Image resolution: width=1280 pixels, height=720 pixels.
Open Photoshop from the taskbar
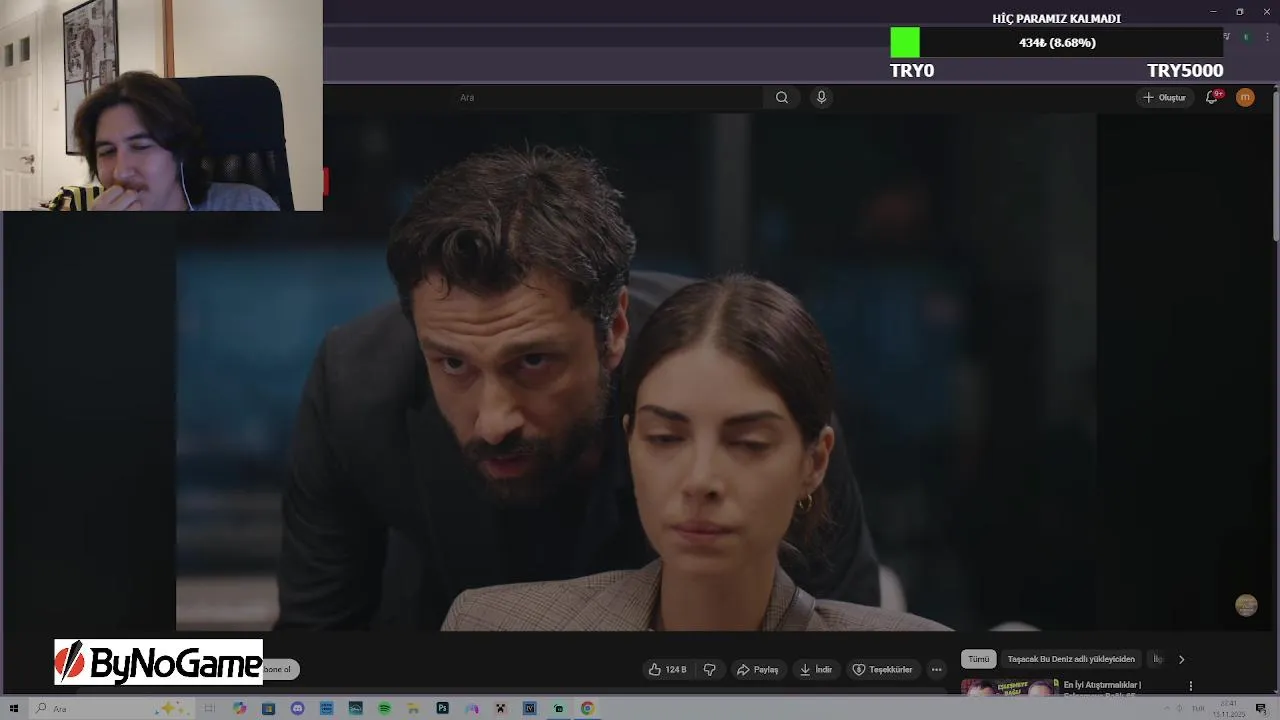click(x=442, y=708)
